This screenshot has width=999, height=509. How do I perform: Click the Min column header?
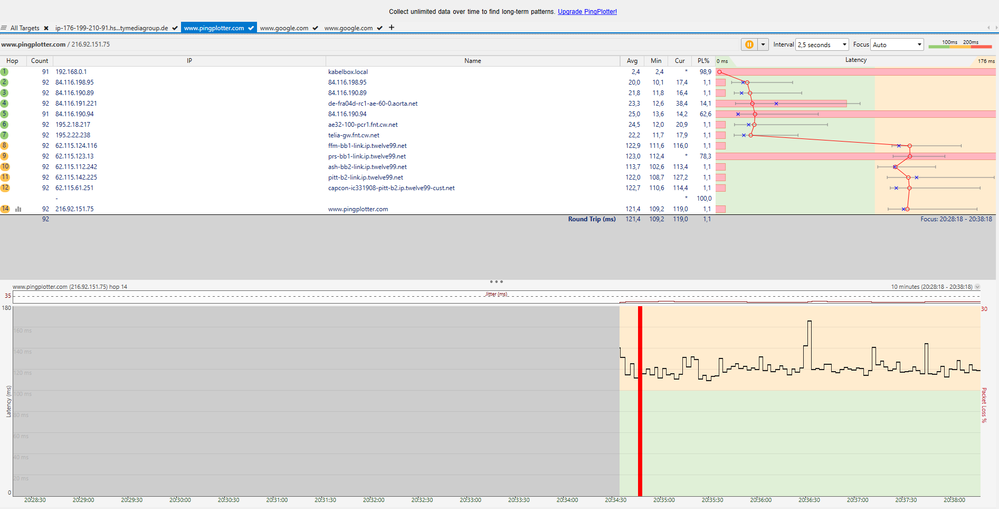click(655, 61)
